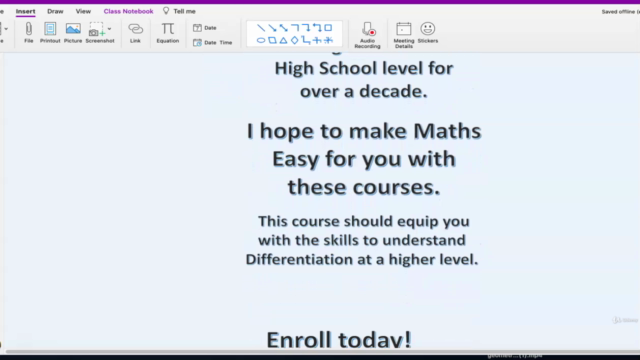This screenshot has width=640, height=360.
Task: Click the Tell me search box
Action: (x=180, y=11)
